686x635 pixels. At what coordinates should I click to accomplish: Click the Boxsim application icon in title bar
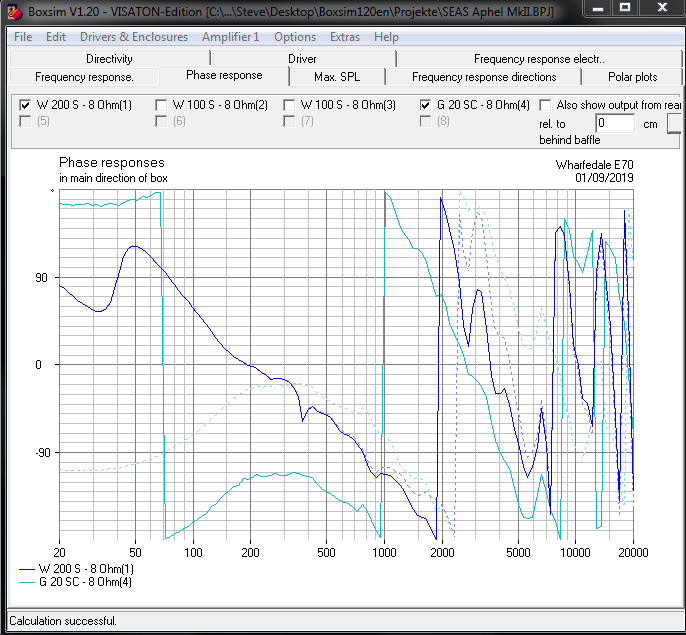[x=14, y=12]
